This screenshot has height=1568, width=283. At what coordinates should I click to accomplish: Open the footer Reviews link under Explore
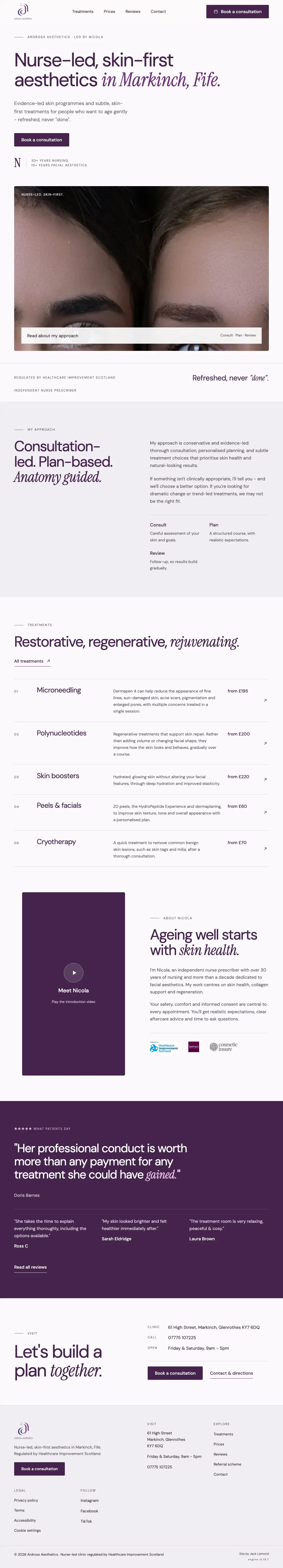tap(220, 1454)
